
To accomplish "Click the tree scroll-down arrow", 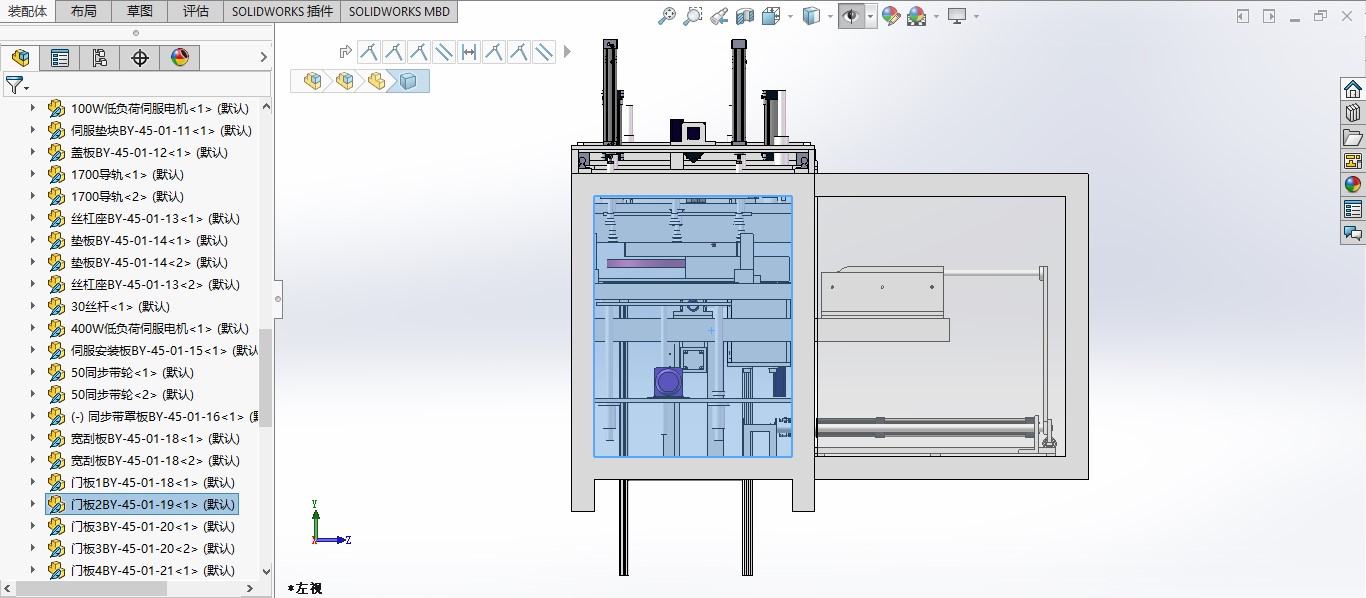I will click(x=266, y=572).
